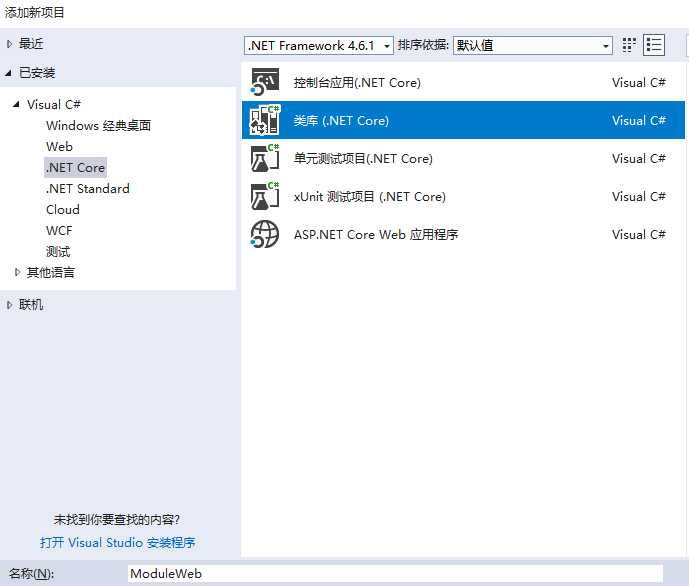The width and height of the screenshot is (689, 586).
Task: Select the Cloud category
Action: pyautogui.click(x=63, y=210)
